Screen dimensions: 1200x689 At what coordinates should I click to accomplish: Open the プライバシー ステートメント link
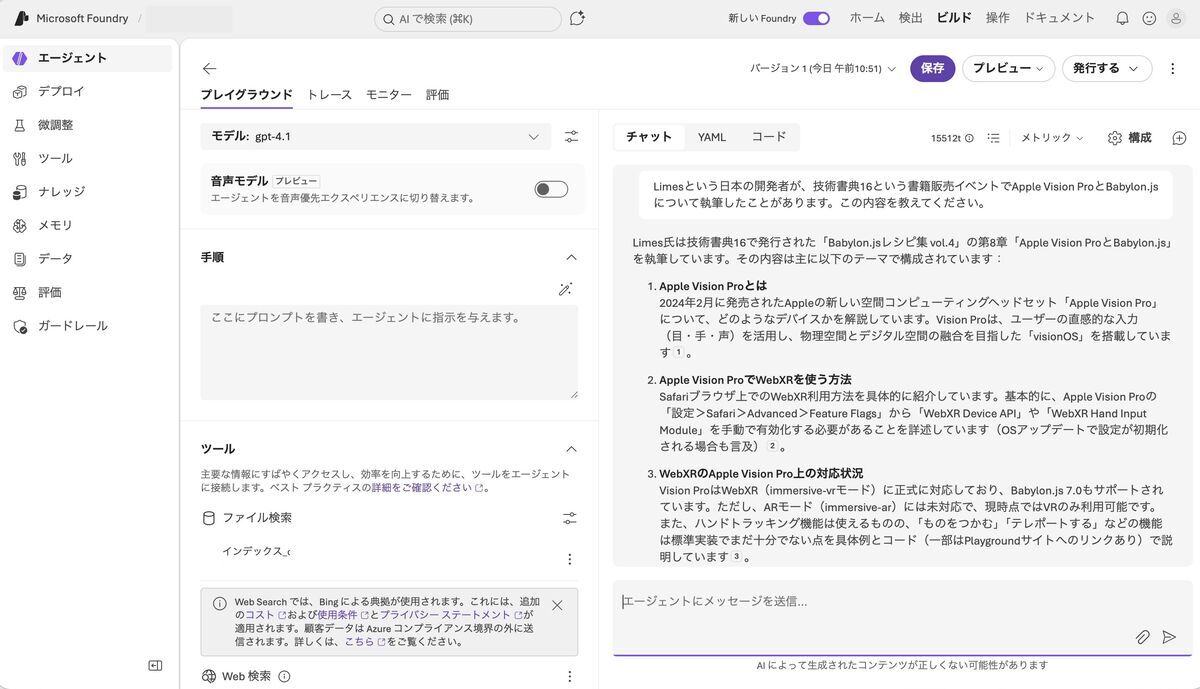click(x=450, y=615)
